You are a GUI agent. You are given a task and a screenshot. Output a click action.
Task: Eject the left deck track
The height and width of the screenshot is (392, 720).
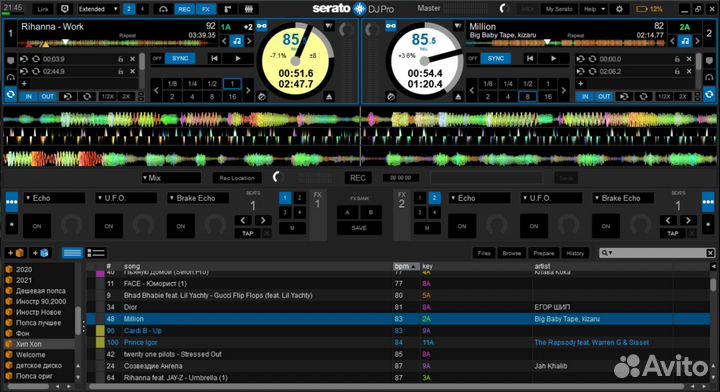point(329,96)
